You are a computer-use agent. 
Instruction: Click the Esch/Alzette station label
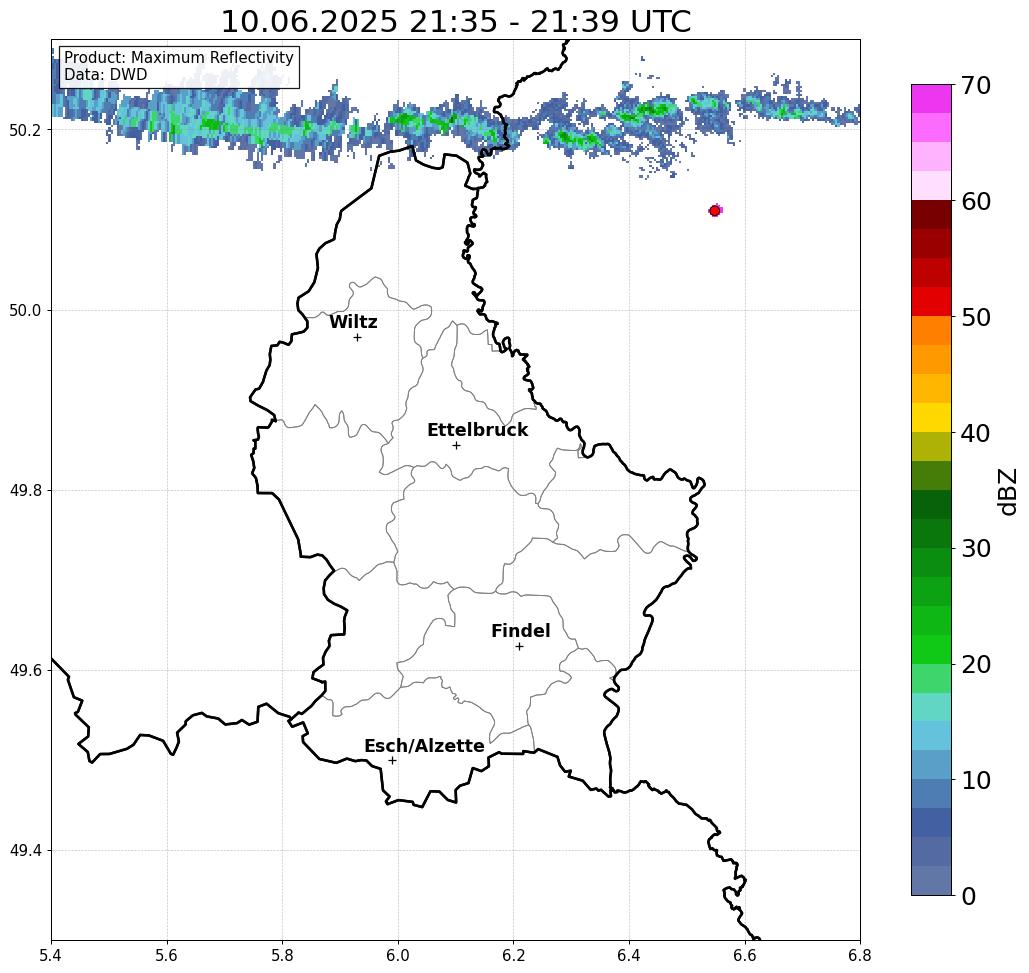[424, 746]
